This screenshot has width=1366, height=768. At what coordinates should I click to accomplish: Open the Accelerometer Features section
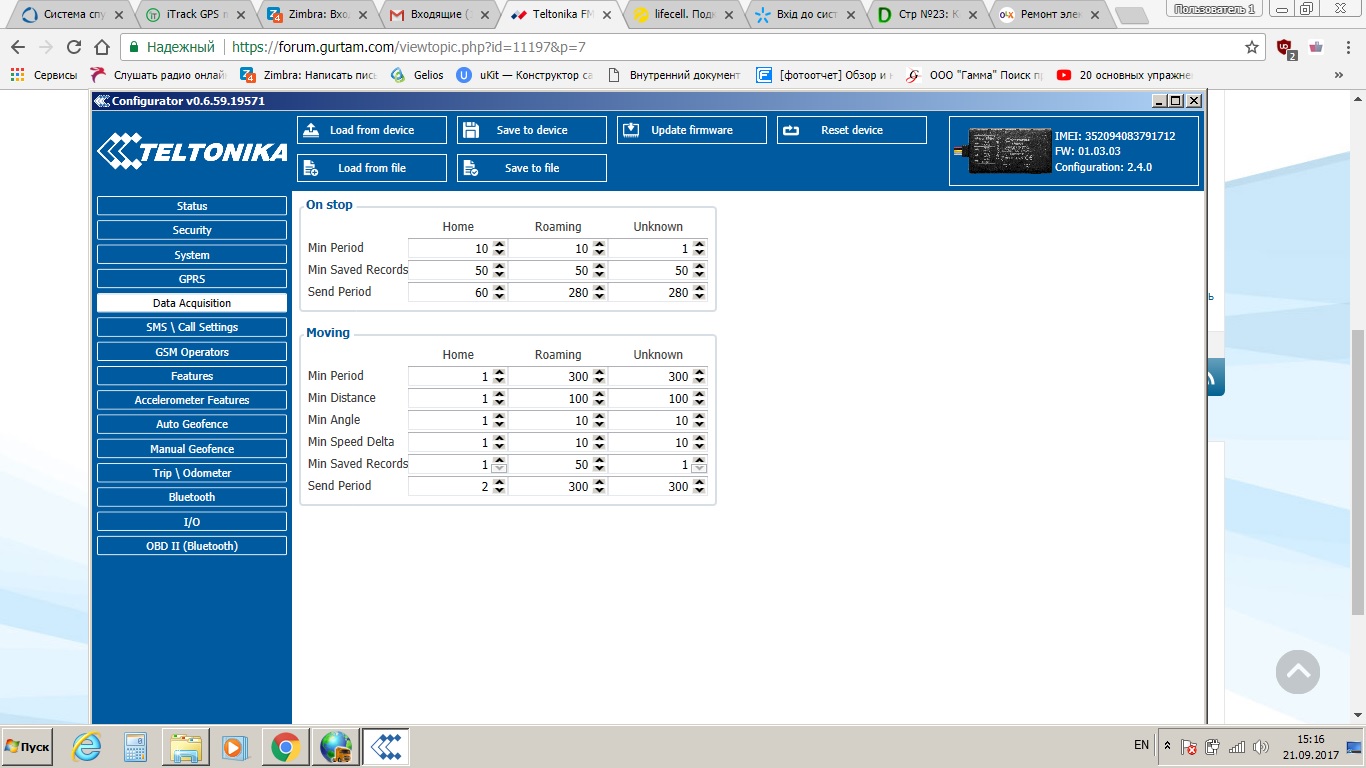point(192,400)
